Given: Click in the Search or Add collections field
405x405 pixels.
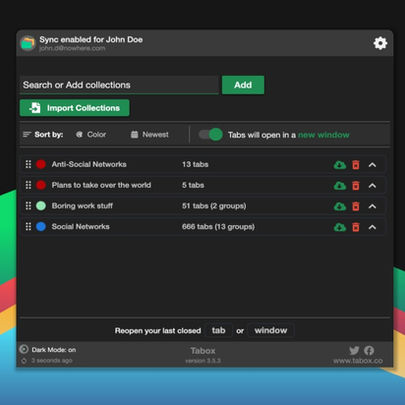Looking at the screenshot, I should pos(119,85).
